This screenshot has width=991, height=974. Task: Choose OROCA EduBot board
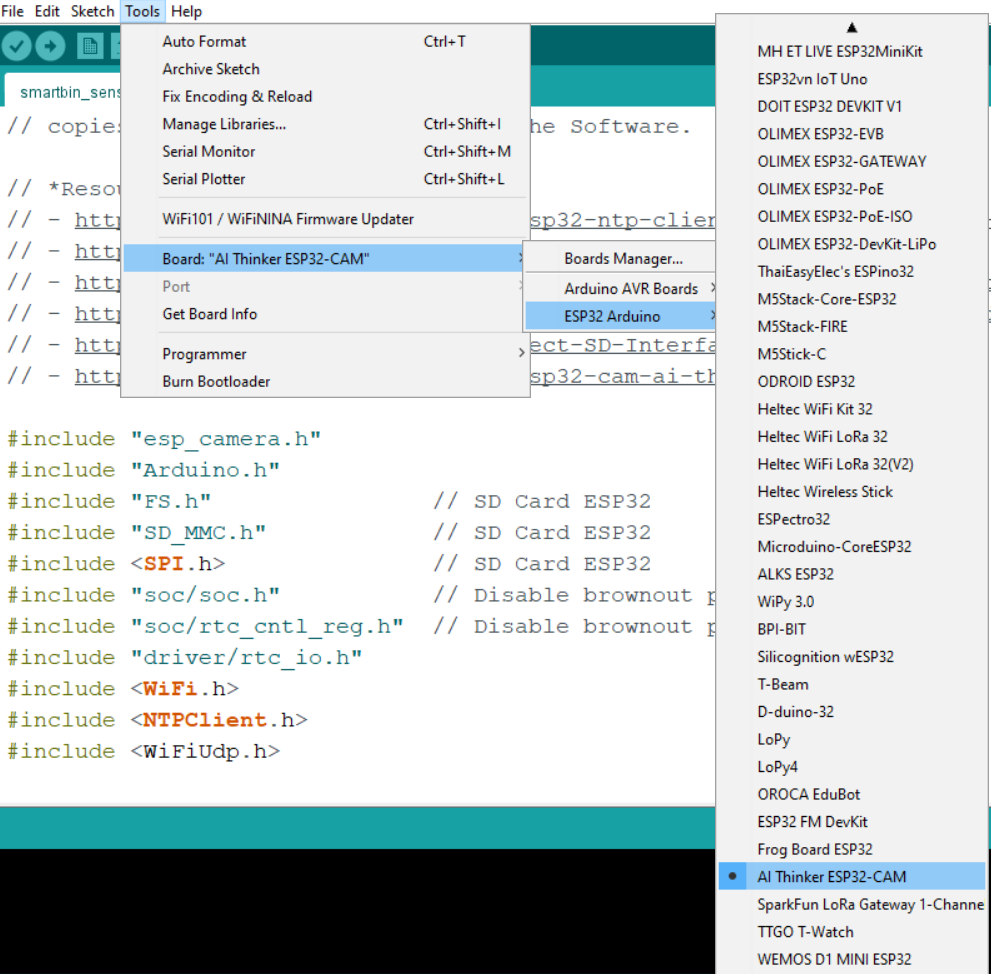851,794
